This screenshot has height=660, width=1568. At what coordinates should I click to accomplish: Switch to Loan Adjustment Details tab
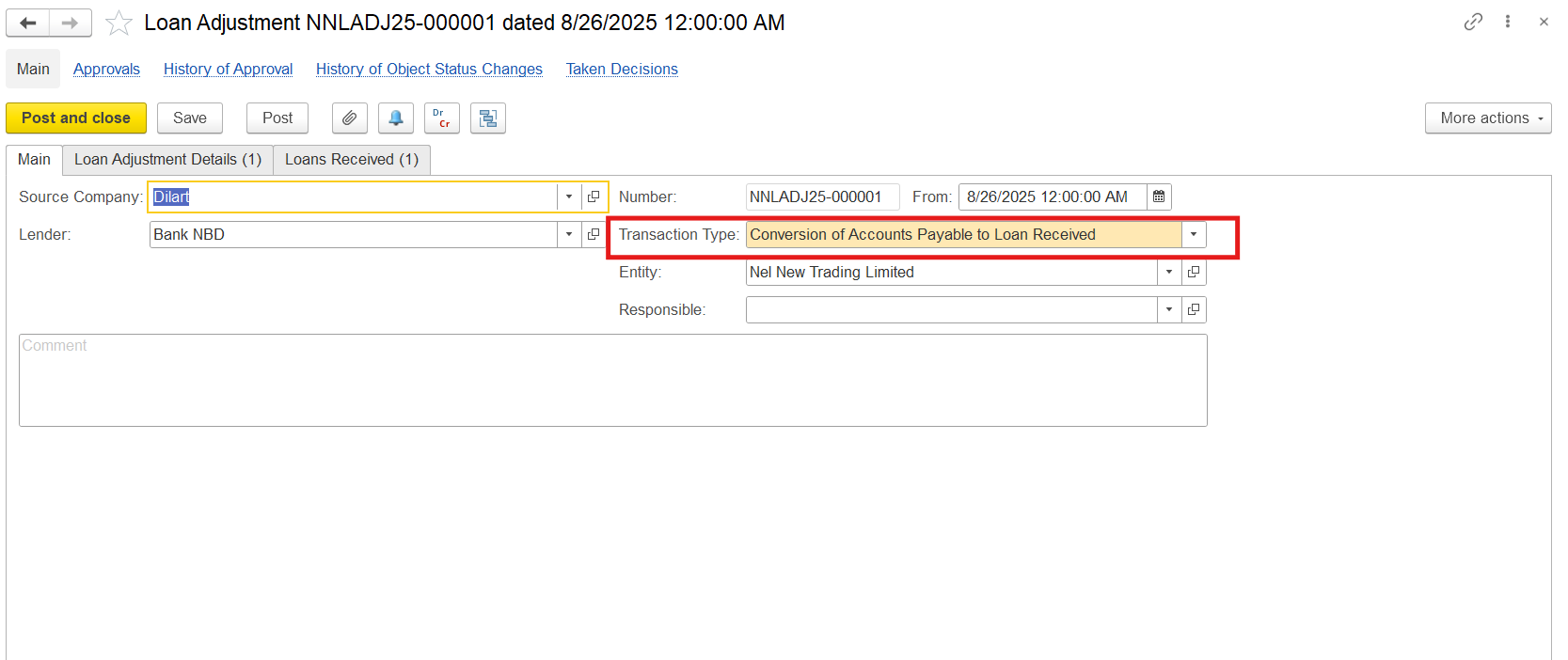(x=167, y=160)
